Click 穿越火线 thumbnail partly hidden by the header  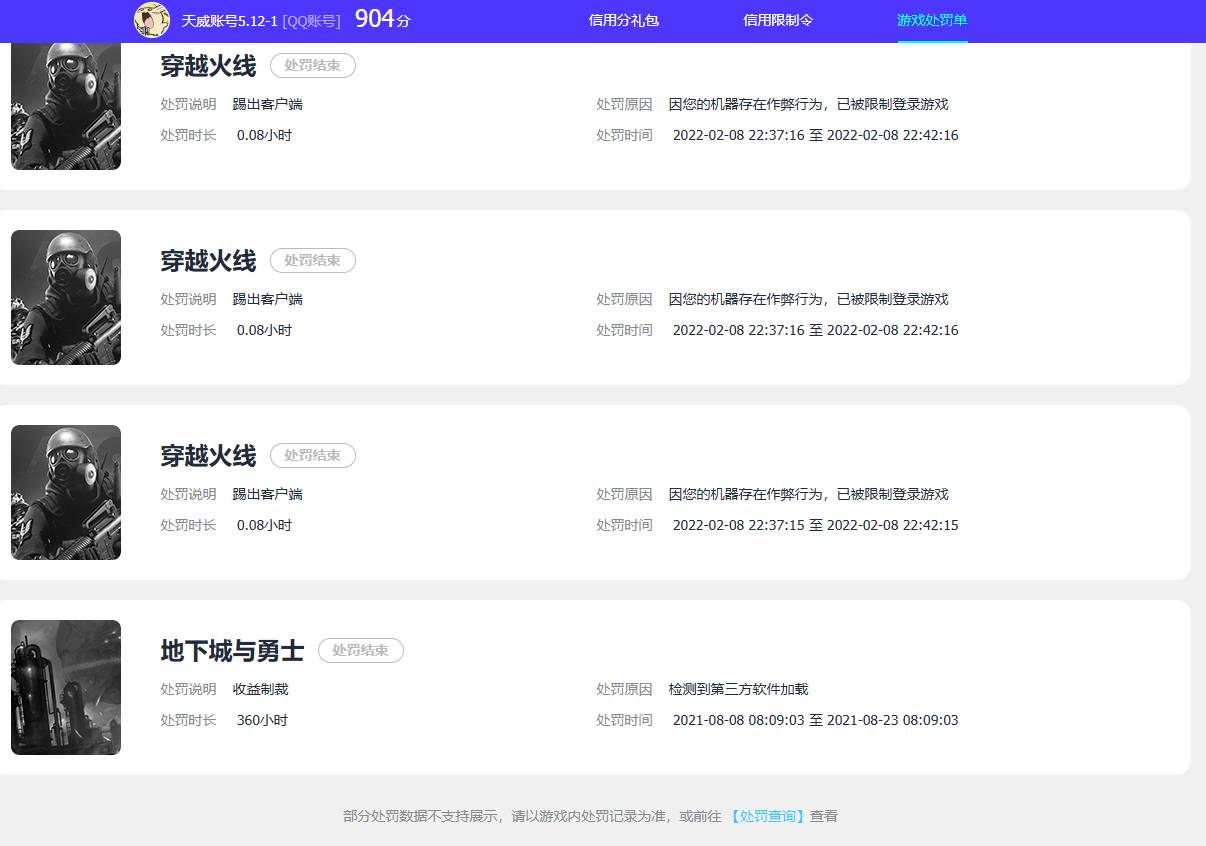tap(66, 107)
